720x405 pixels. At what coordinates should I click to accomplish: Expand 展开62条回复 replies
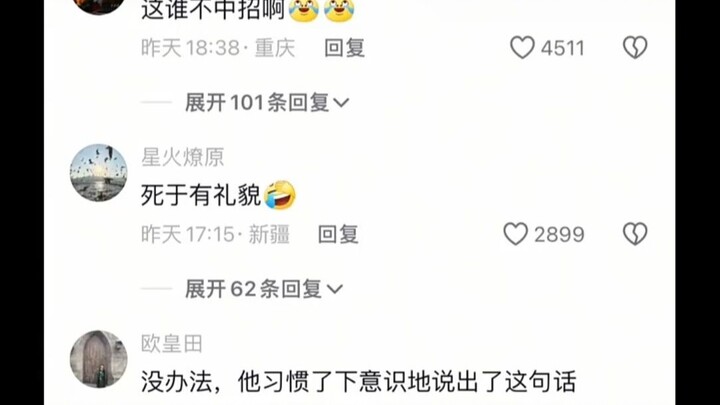pos(264,289)
